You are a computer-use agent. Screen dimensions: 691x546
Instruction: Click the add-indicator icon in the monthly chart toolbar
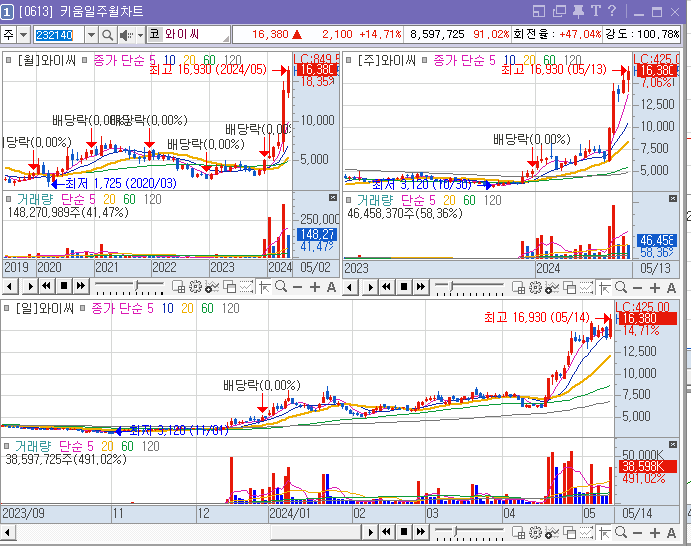[x=212, y=287]
